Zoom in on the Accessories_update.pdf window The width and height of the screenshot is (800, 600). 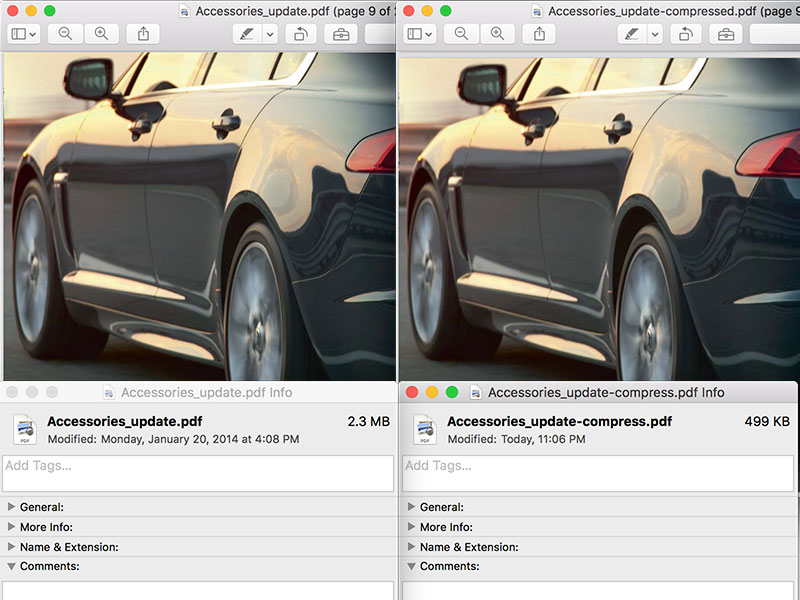coord(102,34)
